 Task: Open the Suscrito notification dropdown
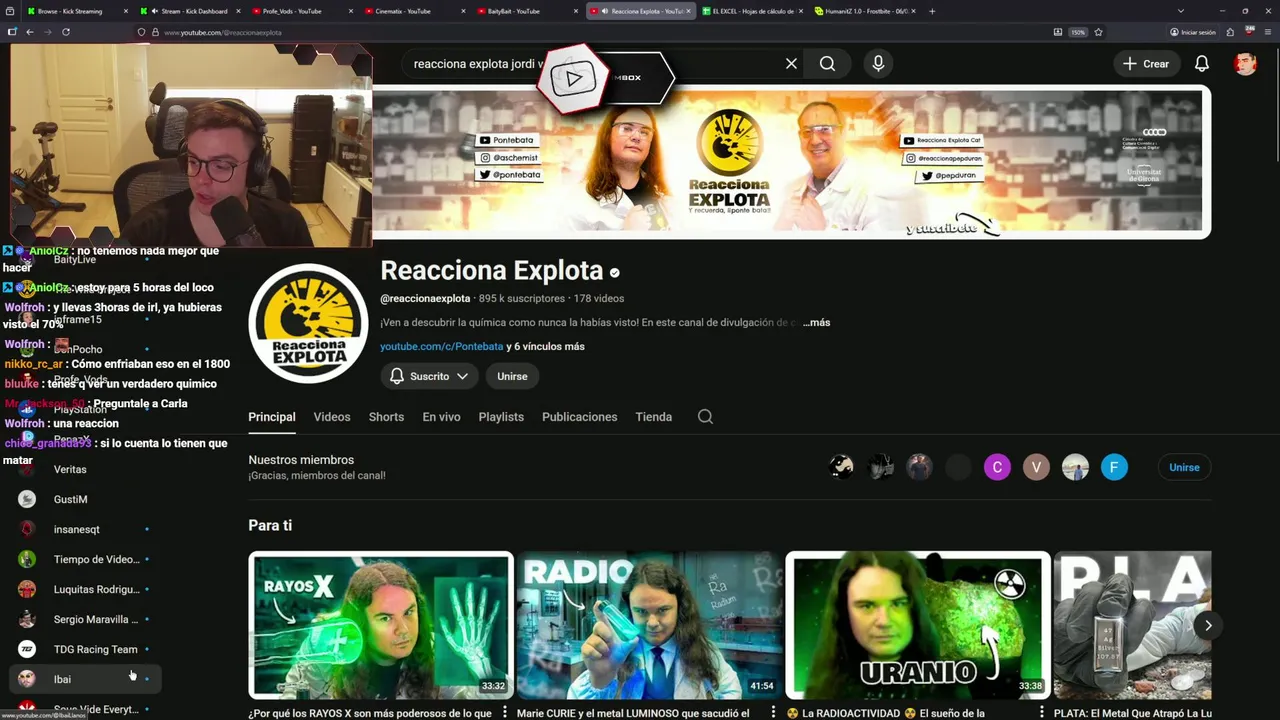click(429, 376)
